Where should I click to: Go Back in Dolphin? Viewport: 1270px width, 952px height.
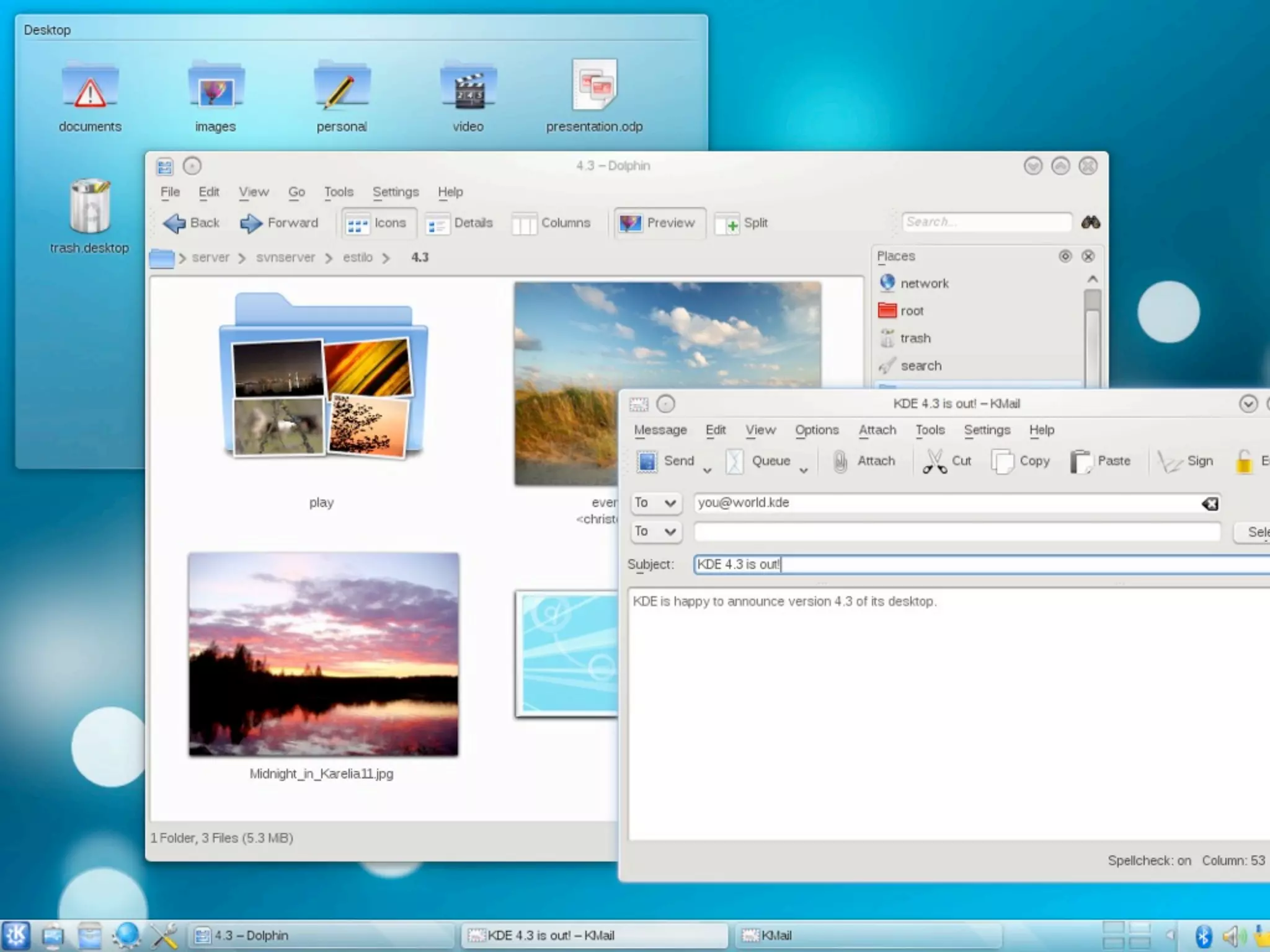191,223
